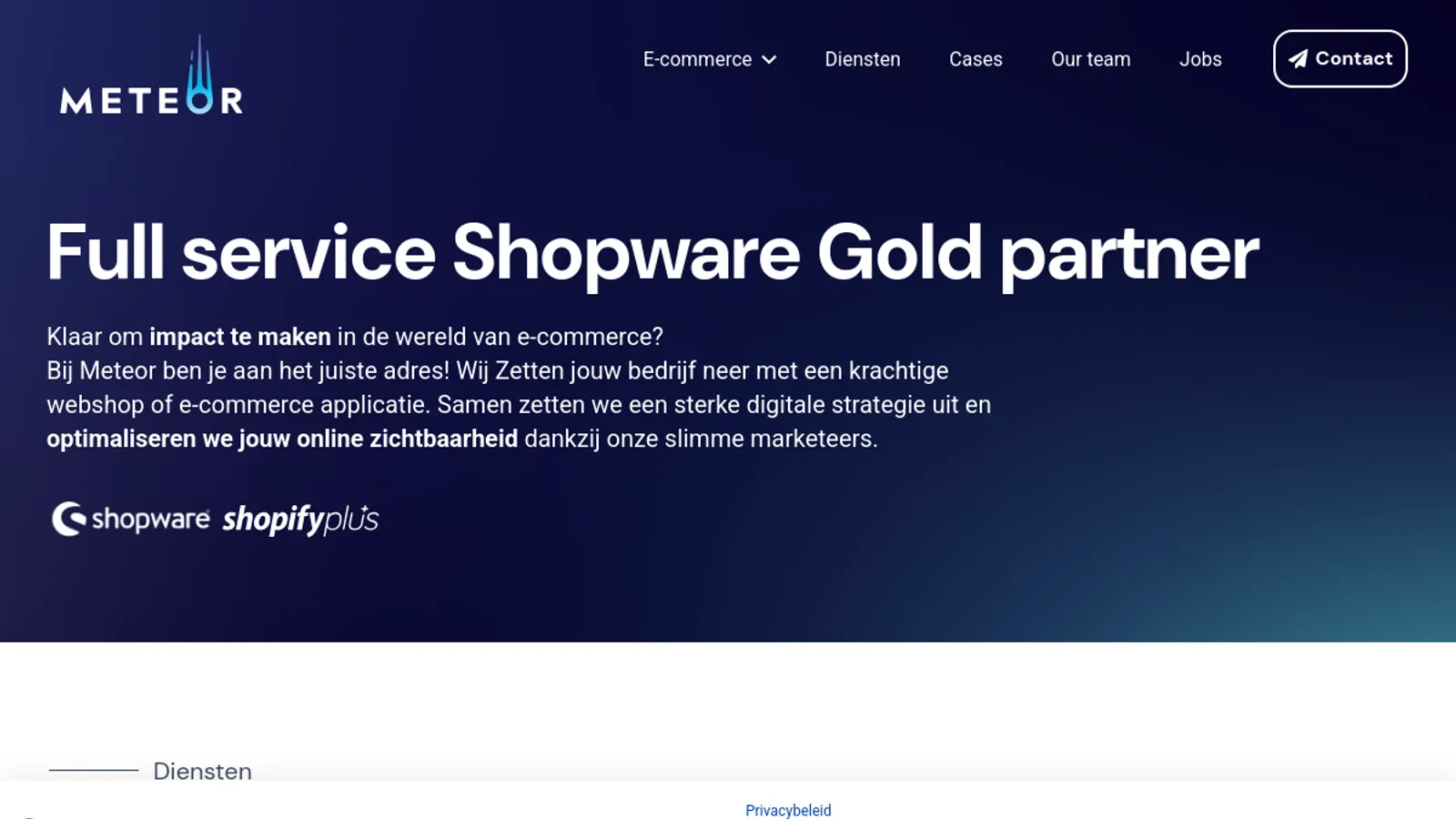Image resolution: width=1456 pixels, height=819 pixels.
Task: Open the Jobs page
Action: click(1200, 59)
